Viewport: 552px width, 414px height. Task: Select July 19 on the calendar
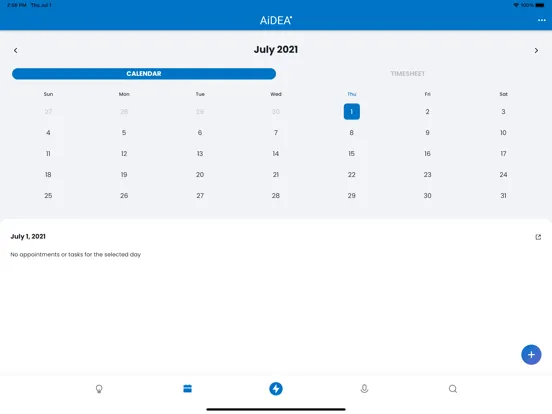pyautogui.click(x=124, y=175)
